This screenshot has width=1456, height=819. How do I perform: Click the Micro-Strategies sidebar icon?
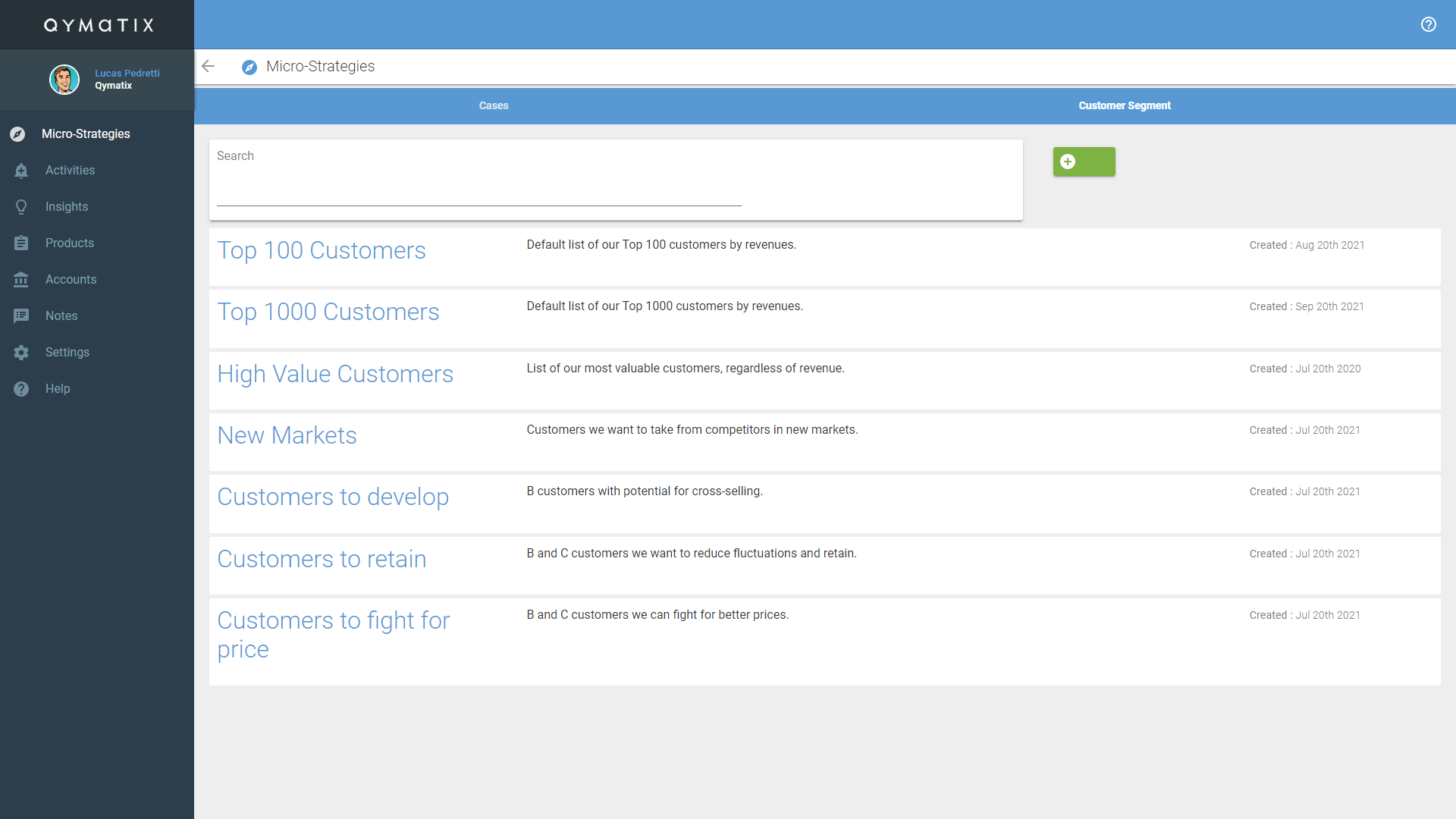[19, 133]
